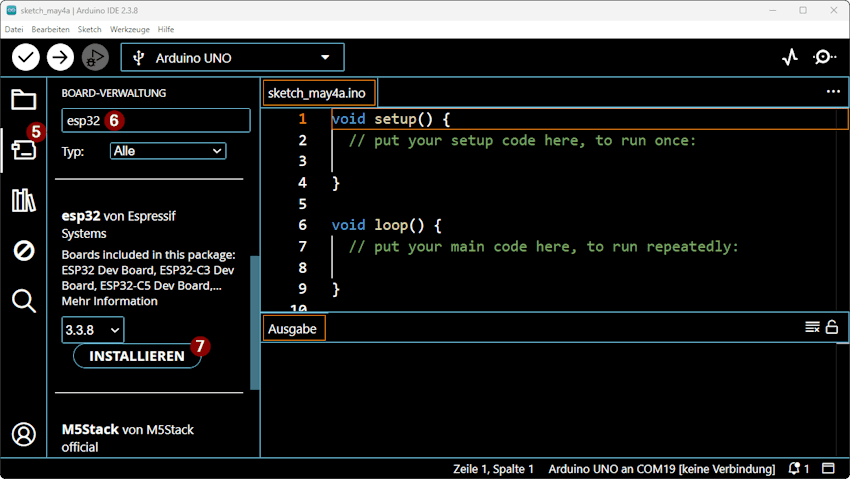Open the Bearbeiten menu
Image resolution: width=850 pixels, height=479 pixels.
click(x=50, y=29)
